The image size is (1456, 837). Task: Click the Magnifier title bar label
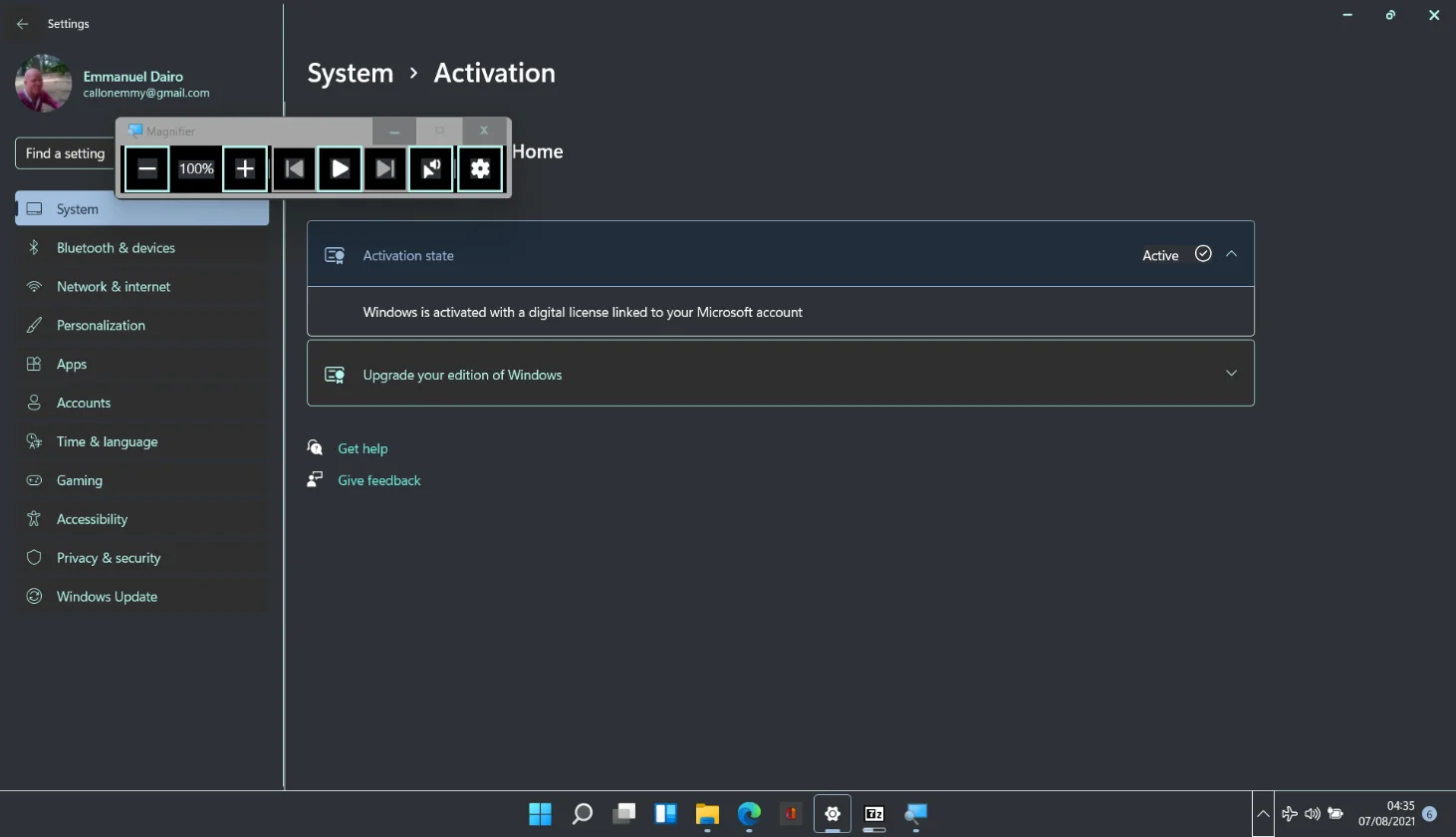tap(170, 131)
